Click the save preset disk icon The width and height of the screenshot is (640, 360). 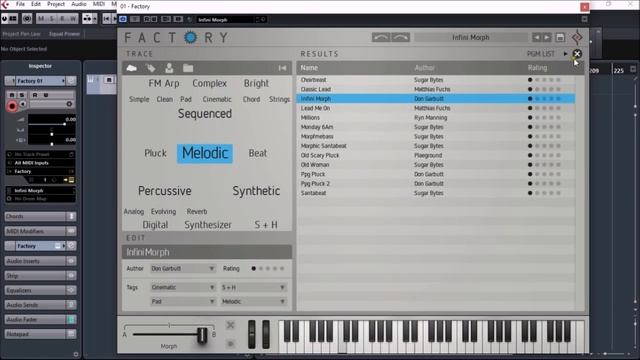click(x=560, y=38)
